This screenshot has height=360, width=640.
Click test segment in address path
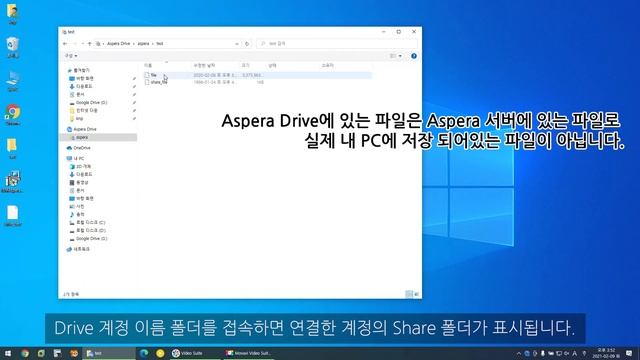click(x=160, y=44)
